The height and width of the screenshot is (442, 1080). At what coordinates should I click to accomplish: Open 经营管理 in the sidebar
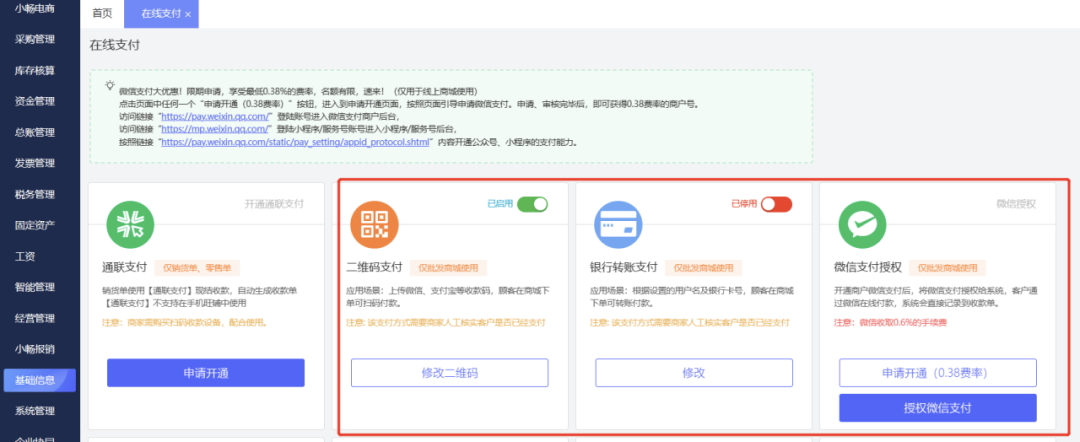click(x=34, y=318)
